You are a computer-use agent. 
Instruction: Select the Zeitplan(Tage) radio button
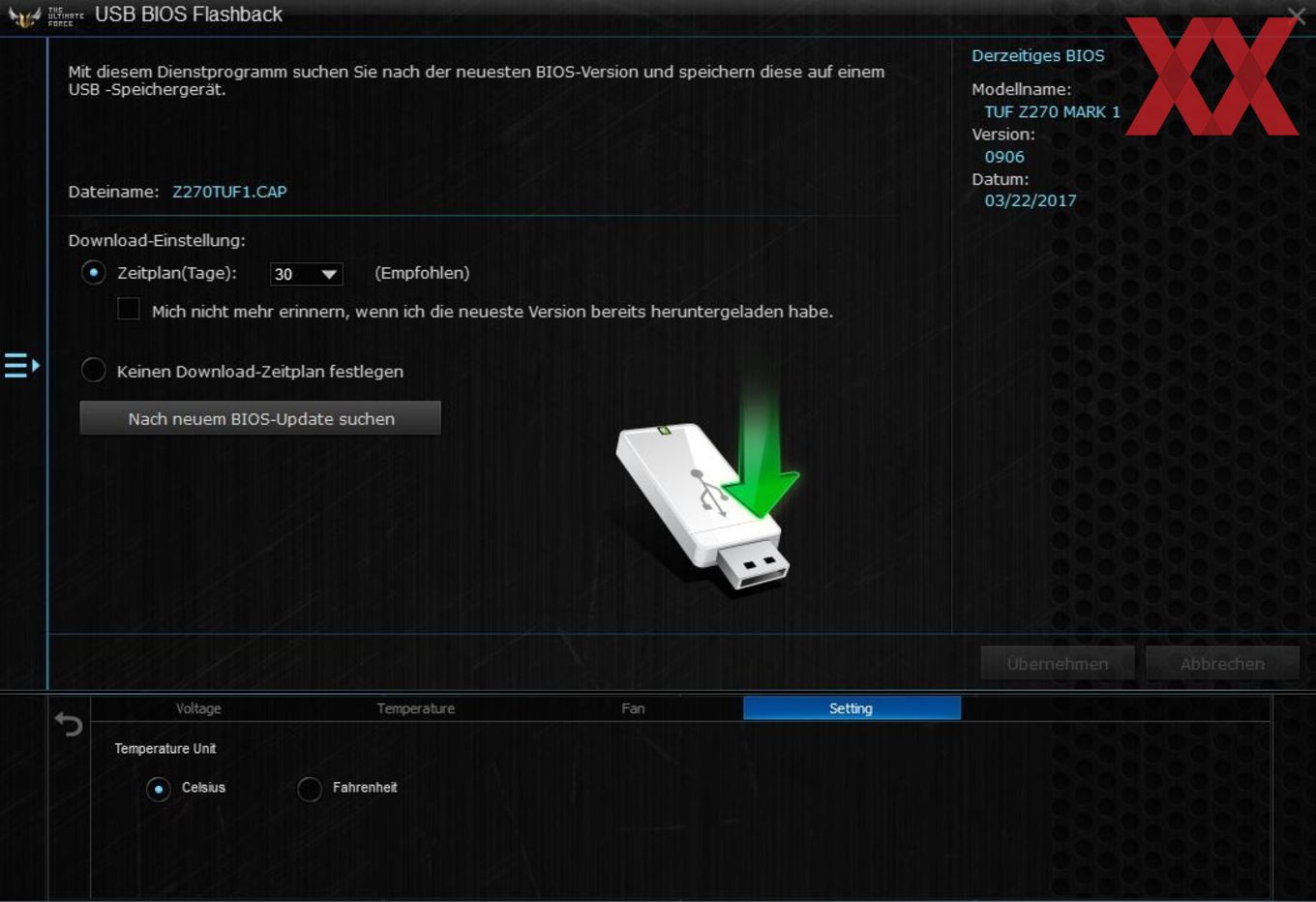(93, 273)
